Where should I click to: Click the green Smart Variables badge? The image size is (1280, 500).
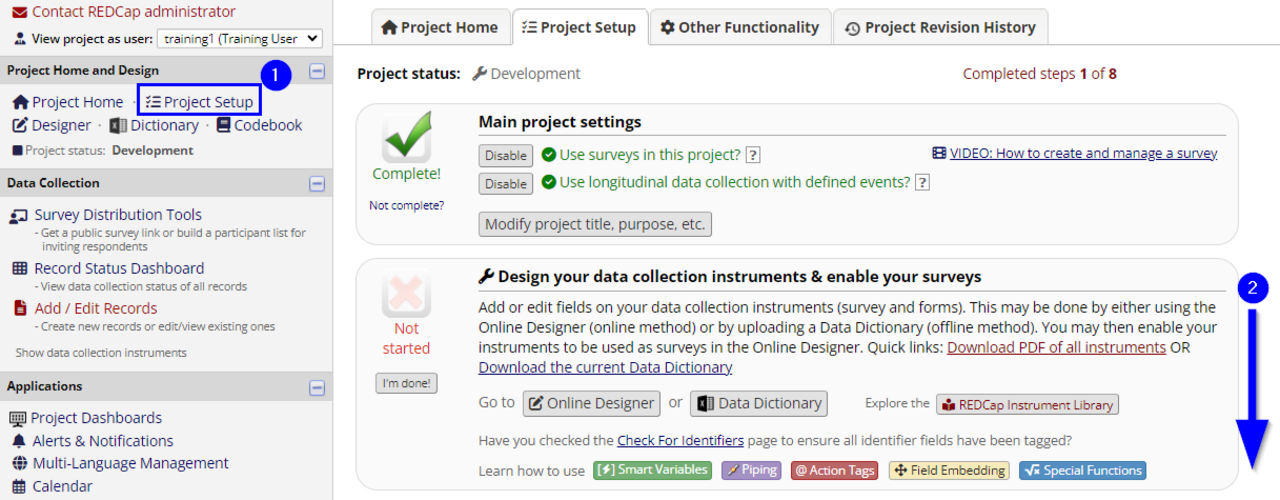tap(652, 470)
